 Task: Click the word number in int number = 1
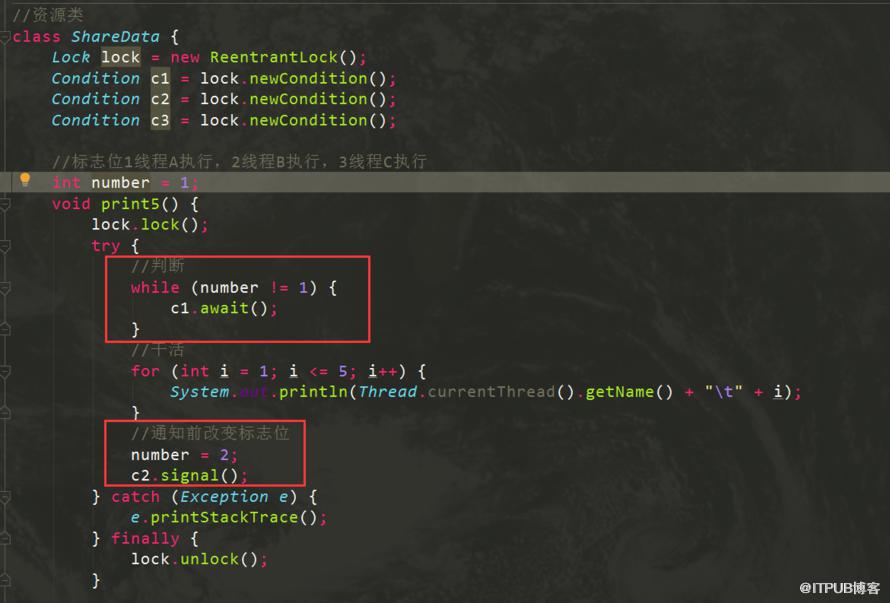tap(120, 183)
